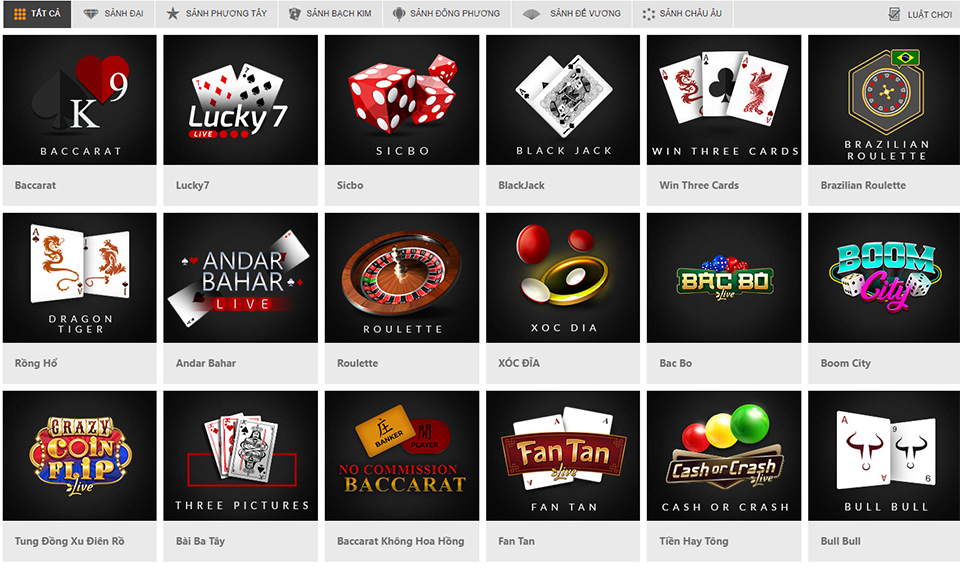Select the Tất Cả tab
960x568 pixels.
pyautogui.click(x=37, y=13)
